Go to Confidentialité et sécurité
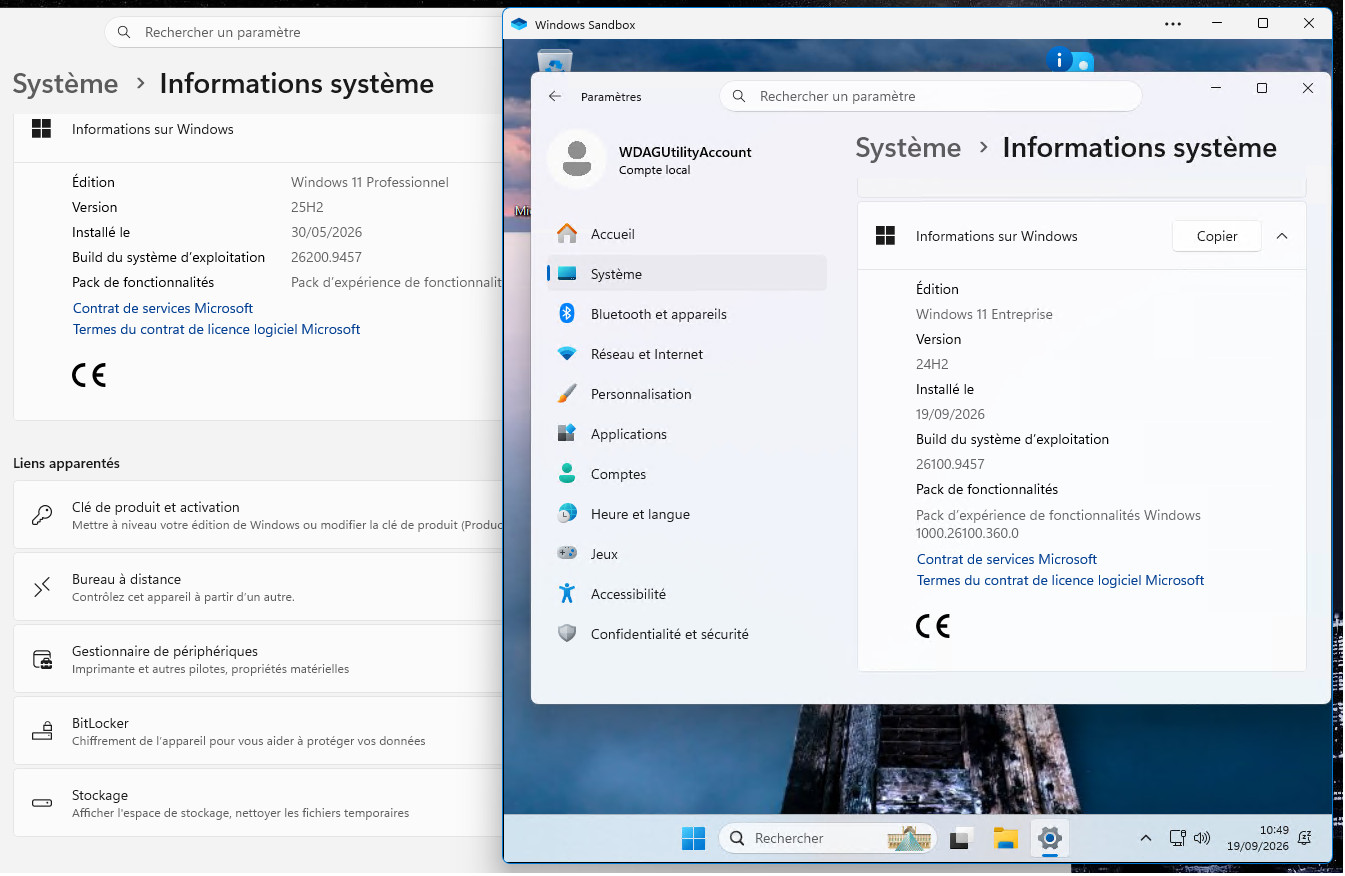The width and height of the screenshot is (1345, 876). [687, 634]
